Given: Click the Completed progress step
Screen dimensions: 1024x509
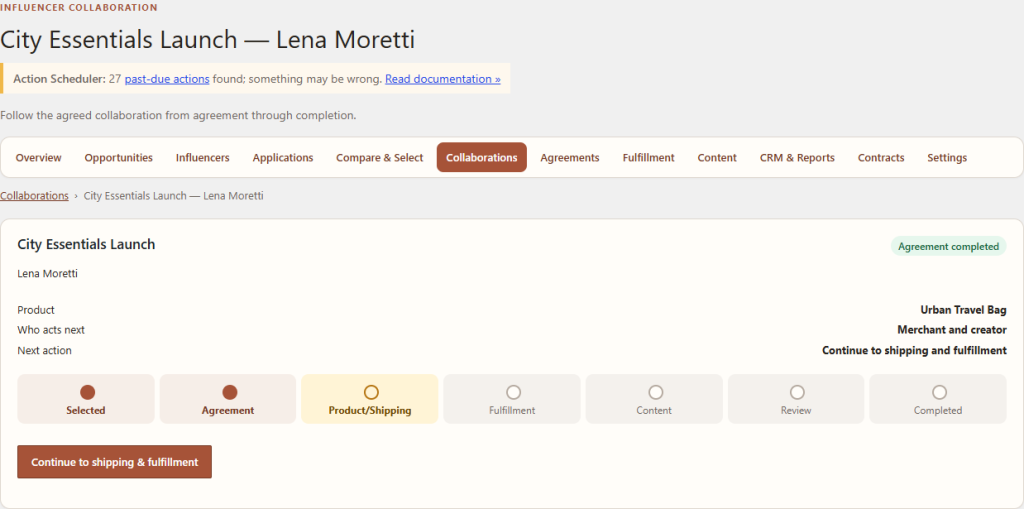Looking at the screenshot, I should (938, 399).
